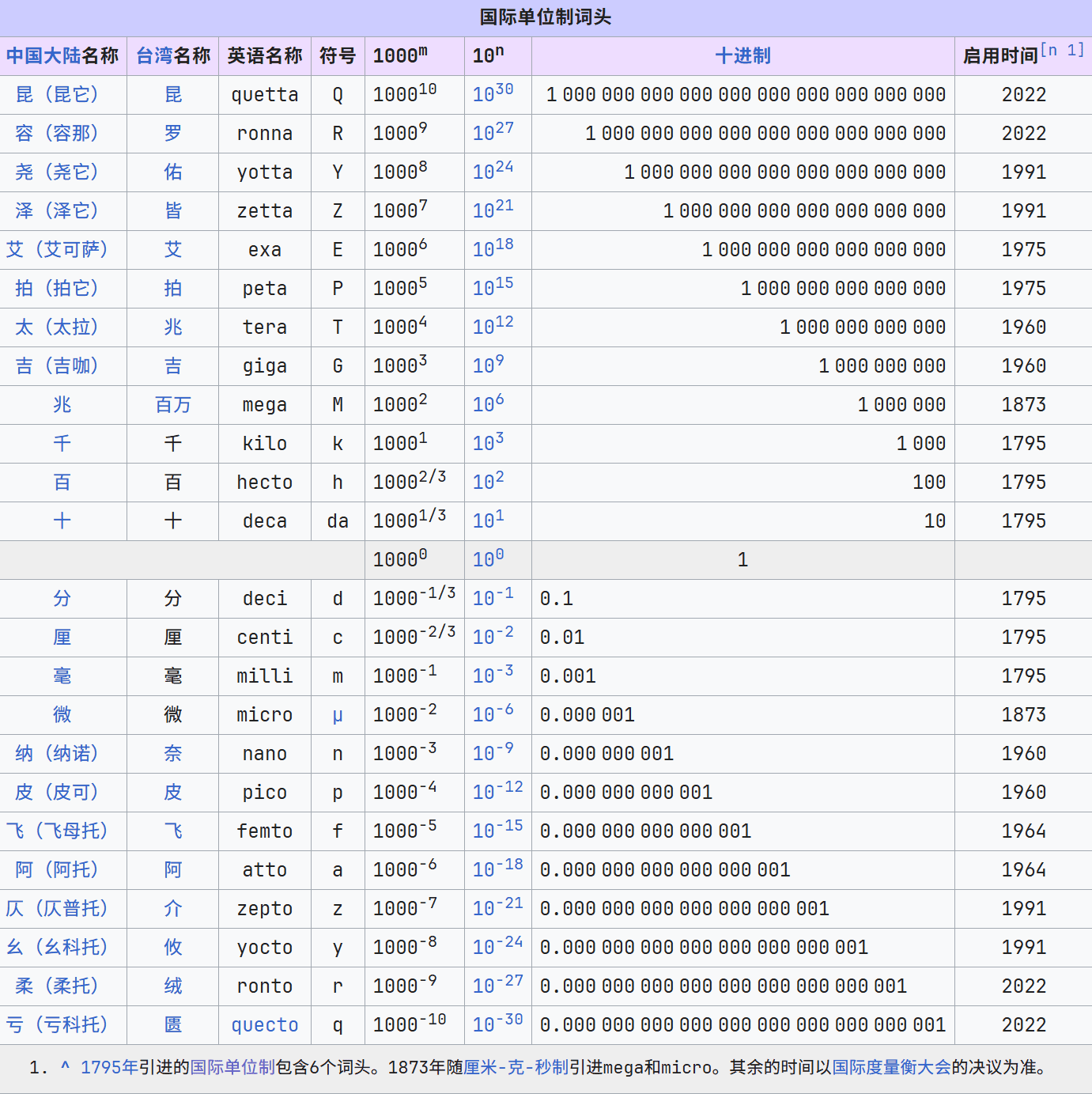Open the μ symbol link
This screenshot has height=1094, width=1092.
[338, 716]
